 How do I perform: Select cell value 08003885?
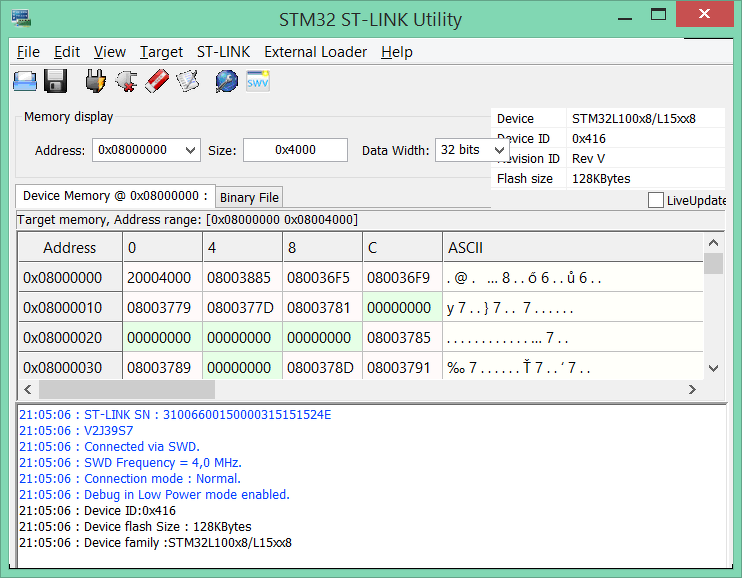pos(242,277)
